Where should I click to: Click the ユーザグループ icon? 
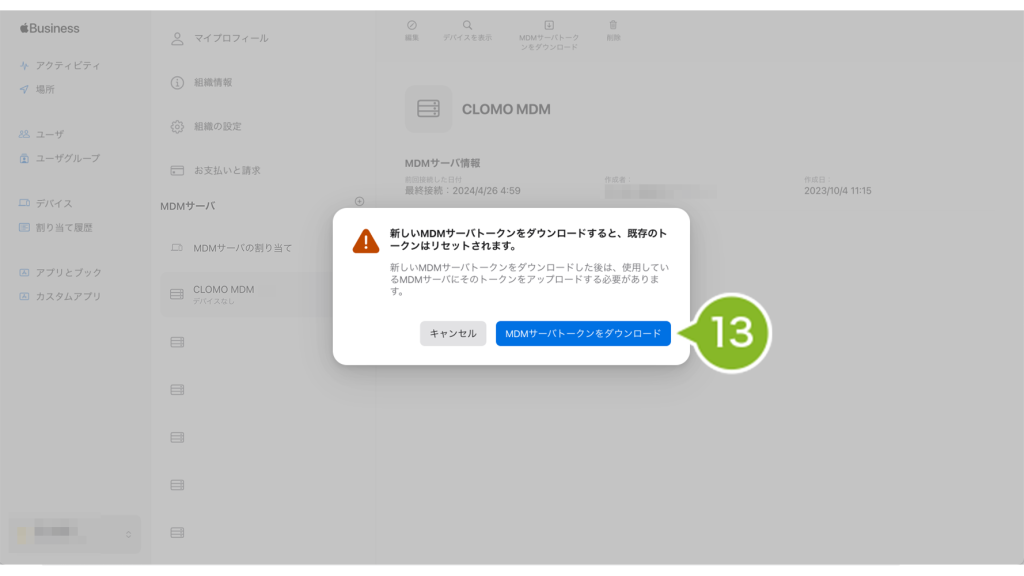pyautogui.click(x=24, y=158)
